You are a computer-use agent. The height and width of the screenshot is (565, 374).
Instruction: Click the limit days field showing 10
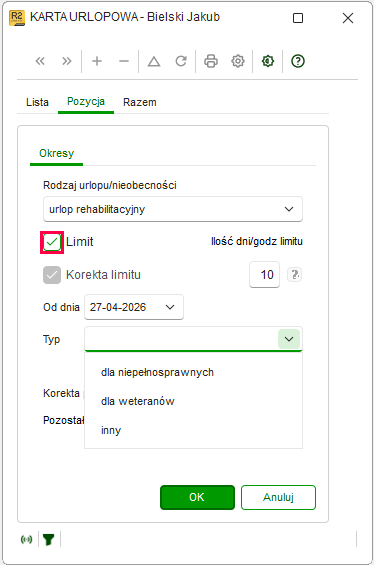pos(264,275)
